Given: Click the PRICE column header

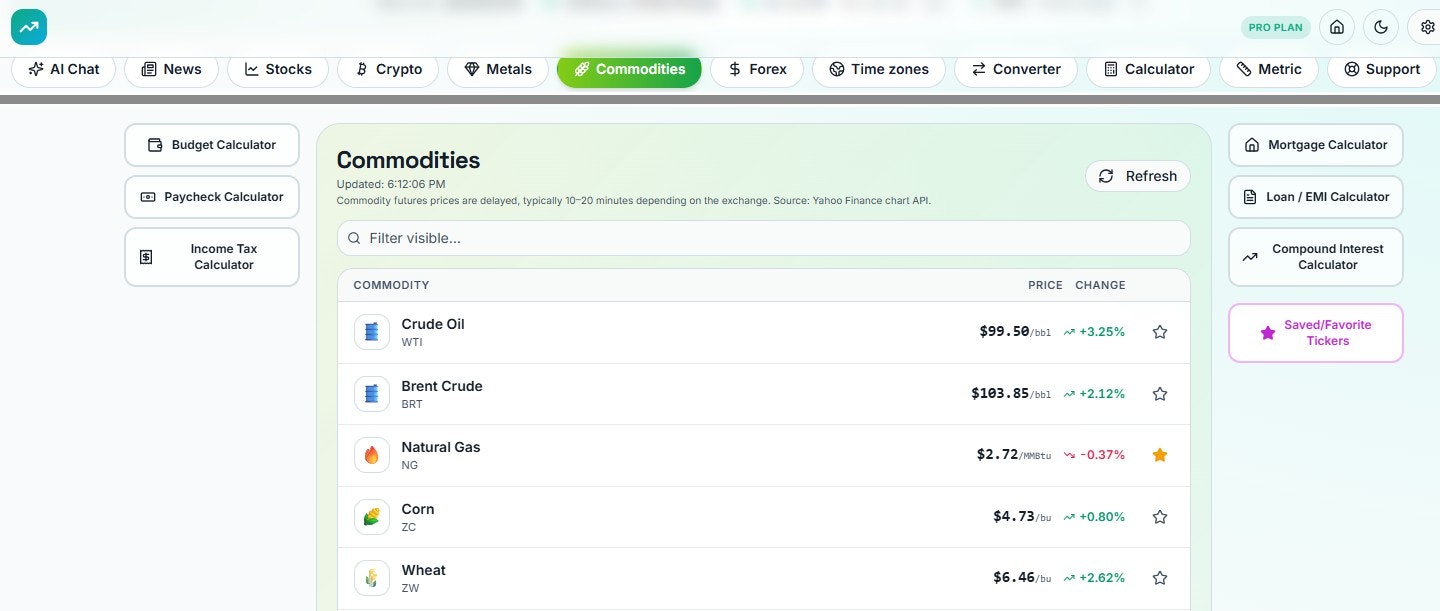Looking at the screenshot, I should click(x=1045, y=285).
